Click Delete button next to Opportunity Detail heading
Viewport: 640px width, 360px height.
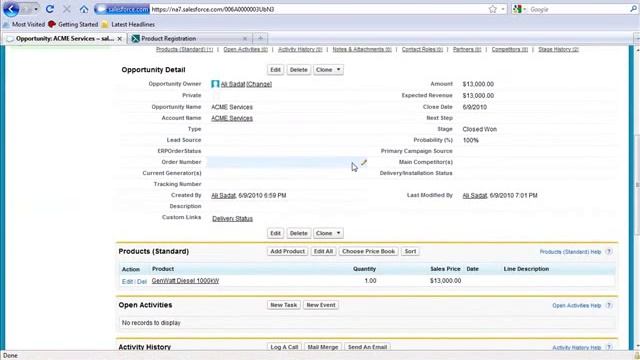[298, 70]
